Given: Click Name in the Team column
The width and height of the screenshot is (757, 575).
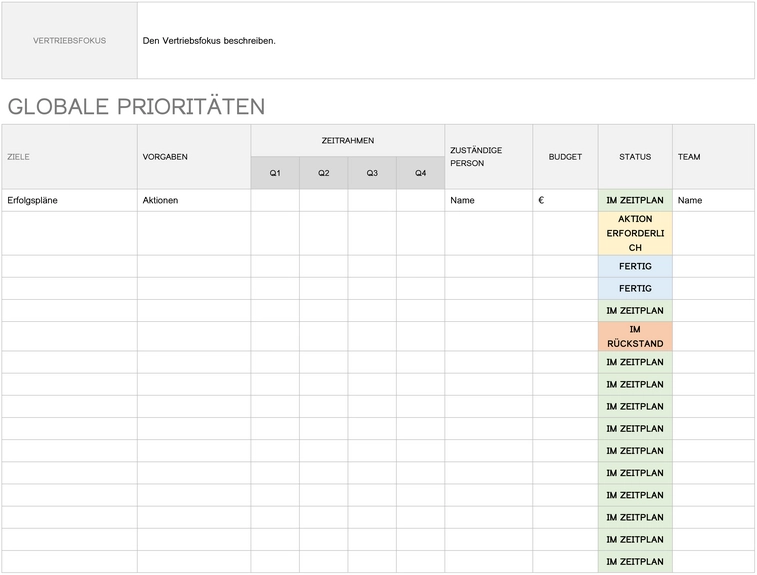Looking at the screenshot, I should (x=714, y=200).
